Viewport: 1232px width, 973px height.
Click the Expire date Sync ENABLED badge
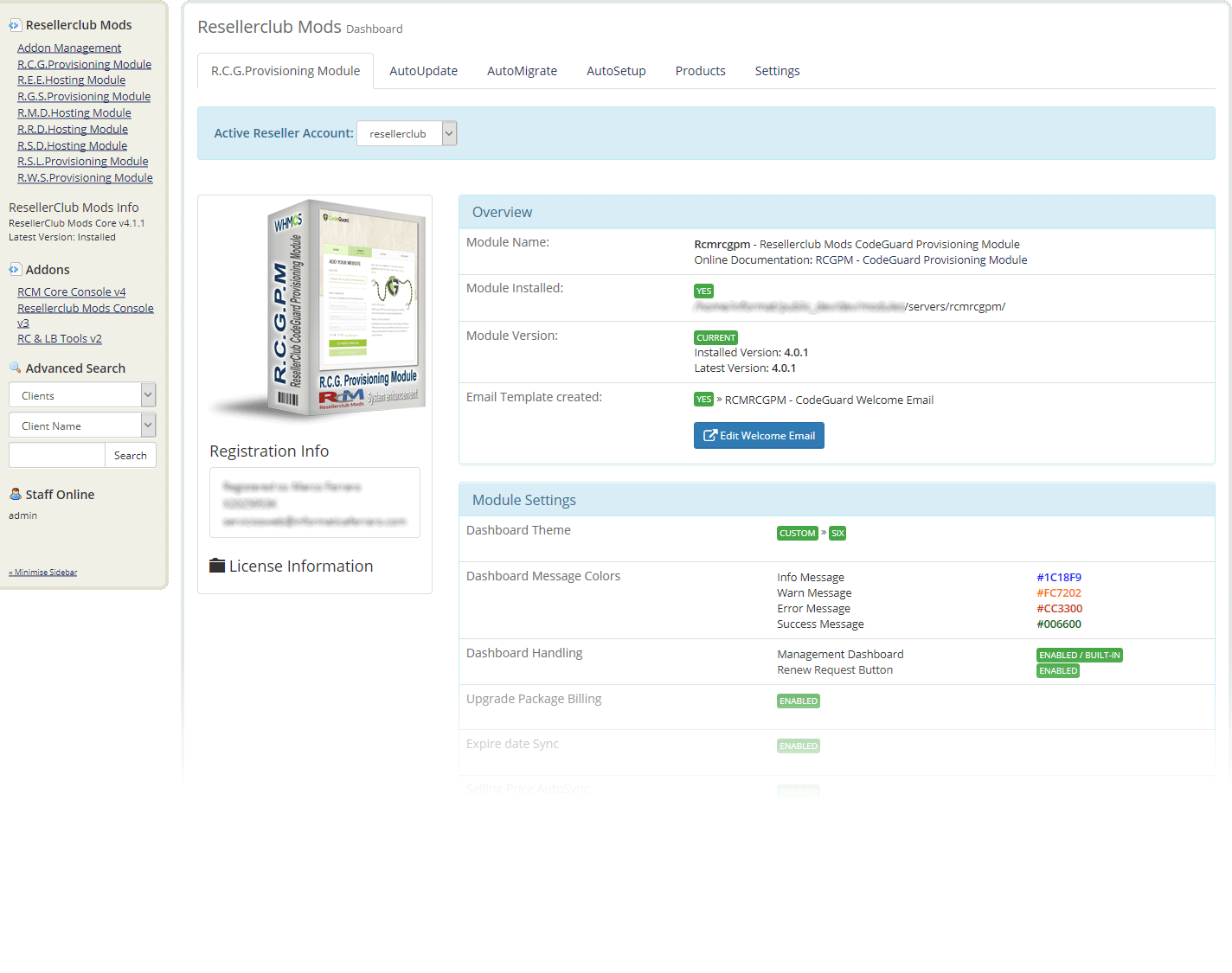tap(799, 746)
